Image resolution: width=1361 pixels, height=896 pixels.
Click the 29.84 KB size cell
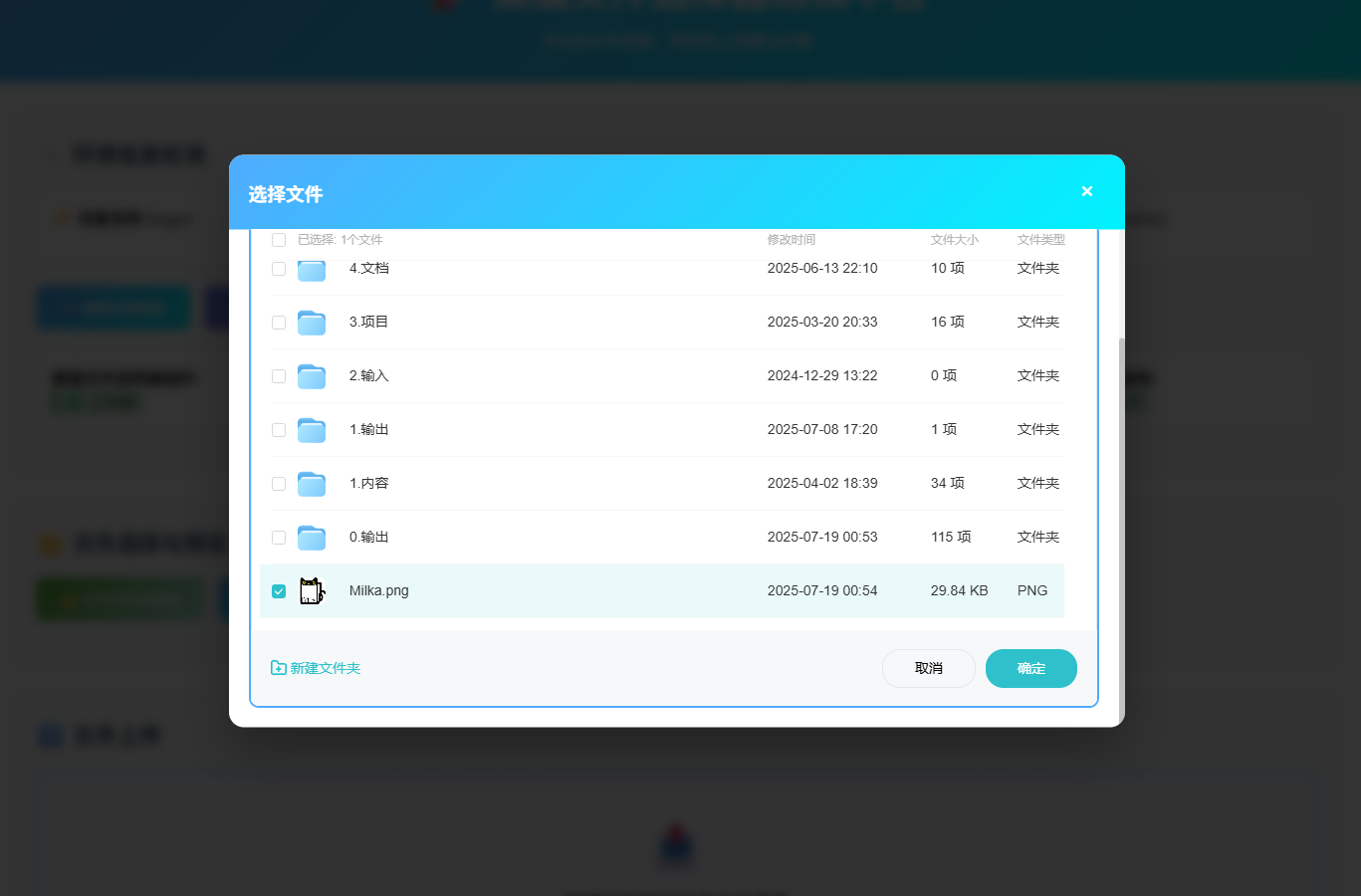point(960,590)
